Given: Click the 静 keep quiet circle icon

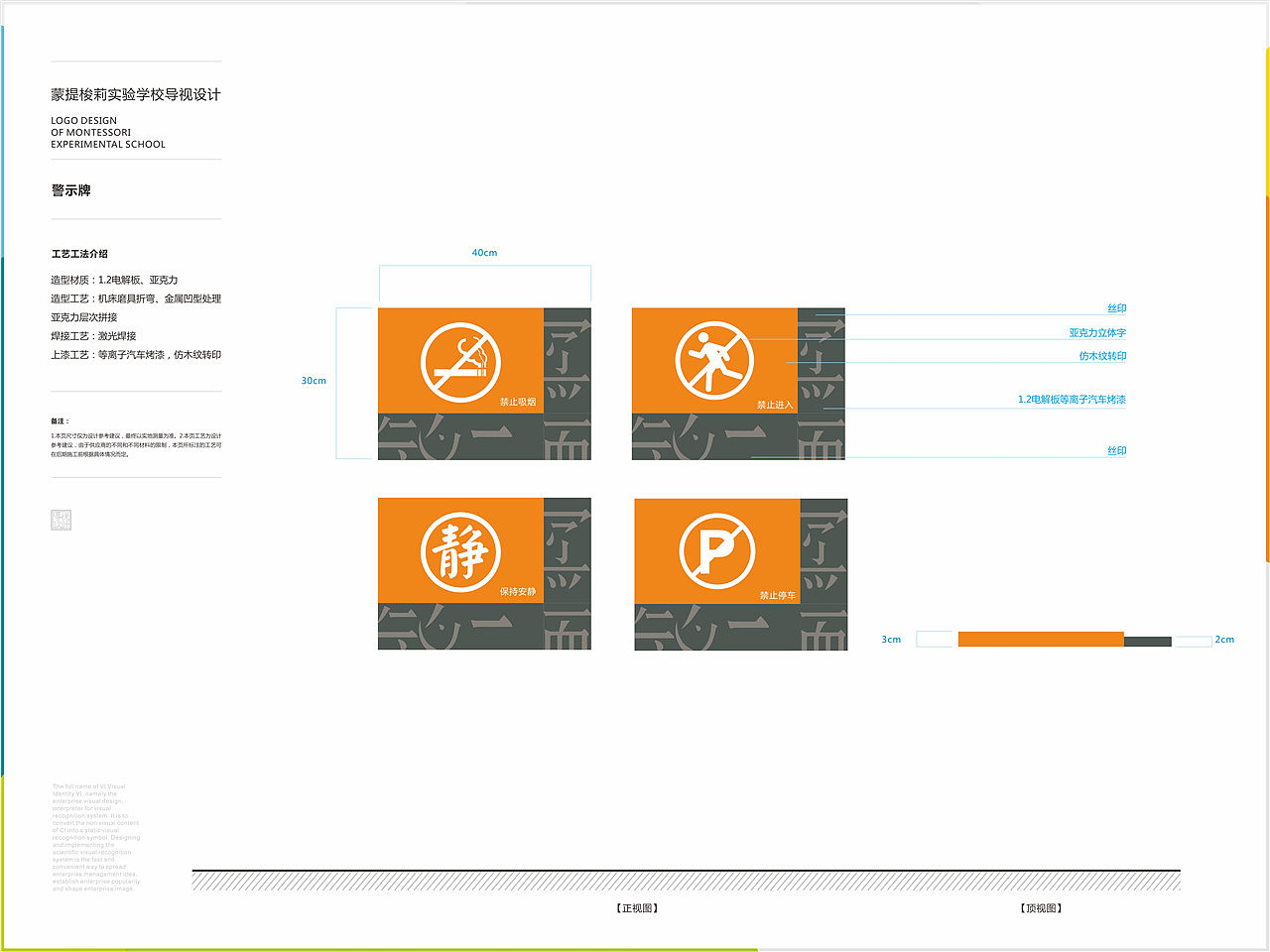Looking at the screenshot, I should (460, 552).
